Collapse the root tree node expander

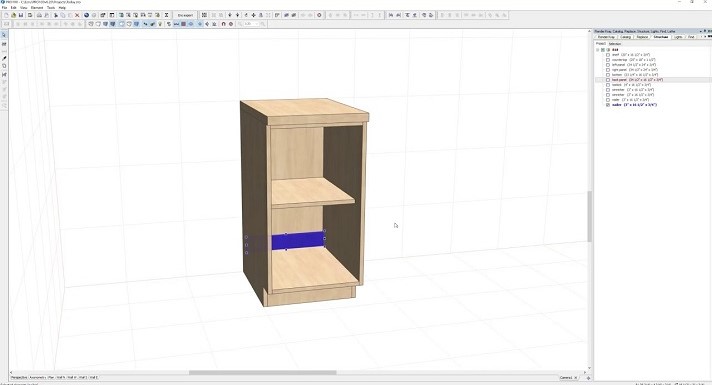[598, 50]
